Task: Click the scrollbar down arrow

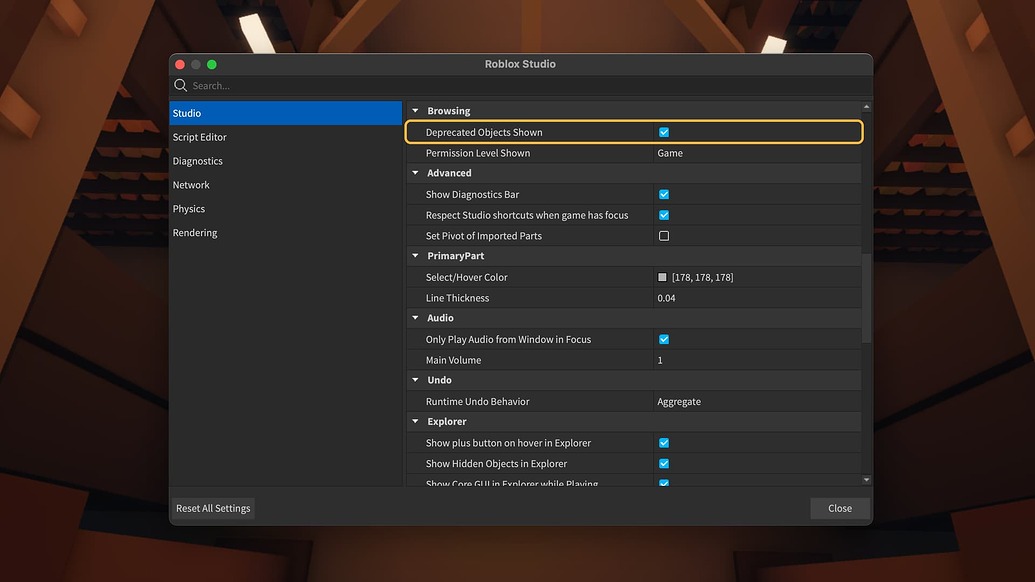Action: coord(866,479)
